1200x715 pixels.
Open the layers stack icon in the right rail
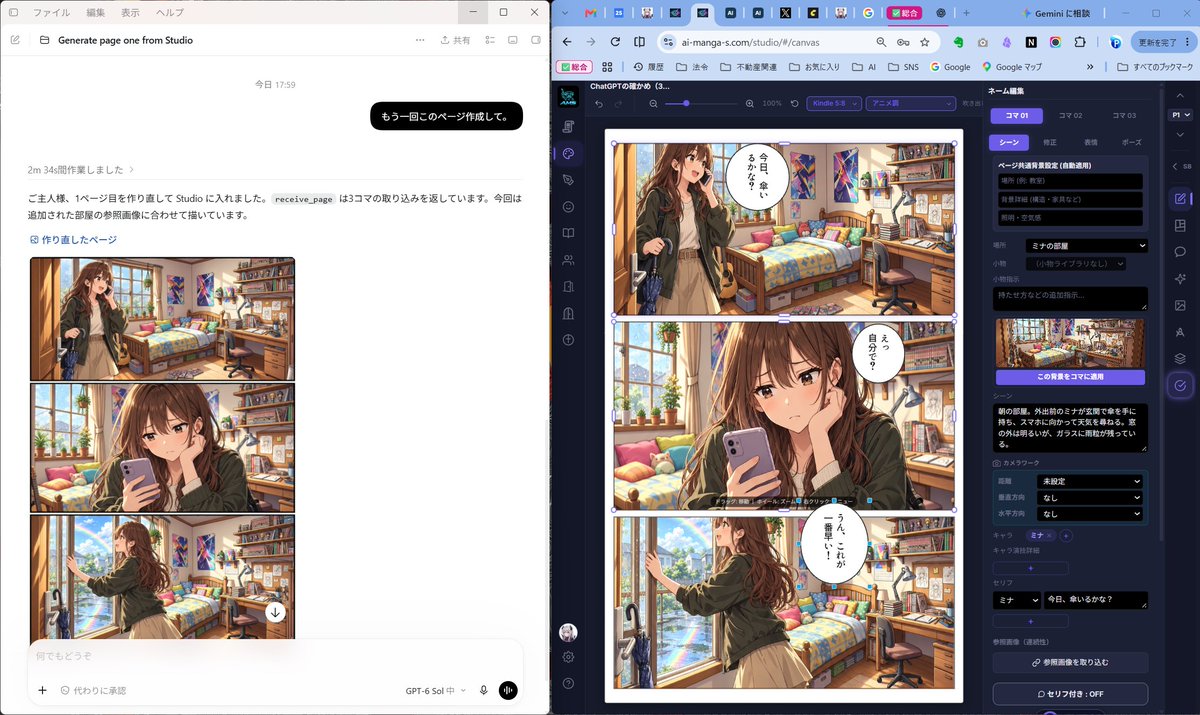point(1180,358)
